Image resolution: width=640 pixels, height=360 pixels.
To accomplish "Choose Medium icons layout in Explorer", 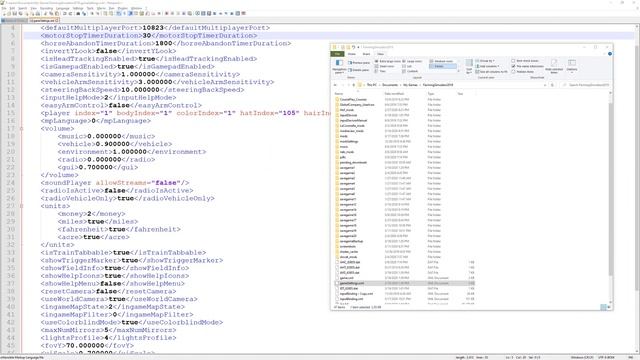I will [x=441, y=61].
